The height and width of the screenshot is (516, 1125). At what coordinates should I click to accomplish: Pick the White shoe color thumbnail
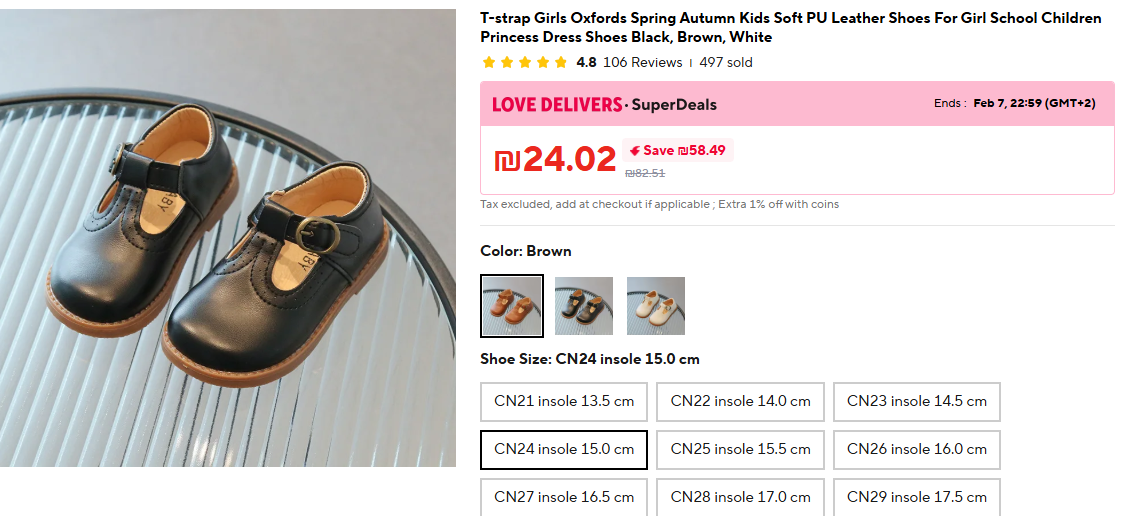tap(656, 306)
